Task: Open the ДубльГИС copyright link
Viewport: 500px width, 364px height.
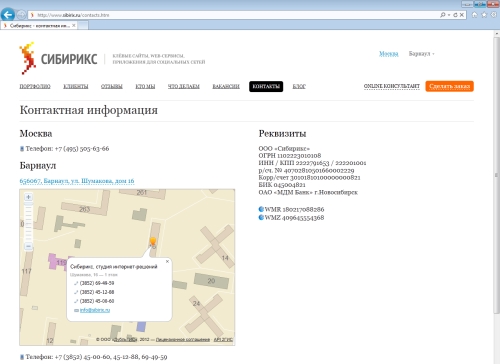Action: click(125, 339)
